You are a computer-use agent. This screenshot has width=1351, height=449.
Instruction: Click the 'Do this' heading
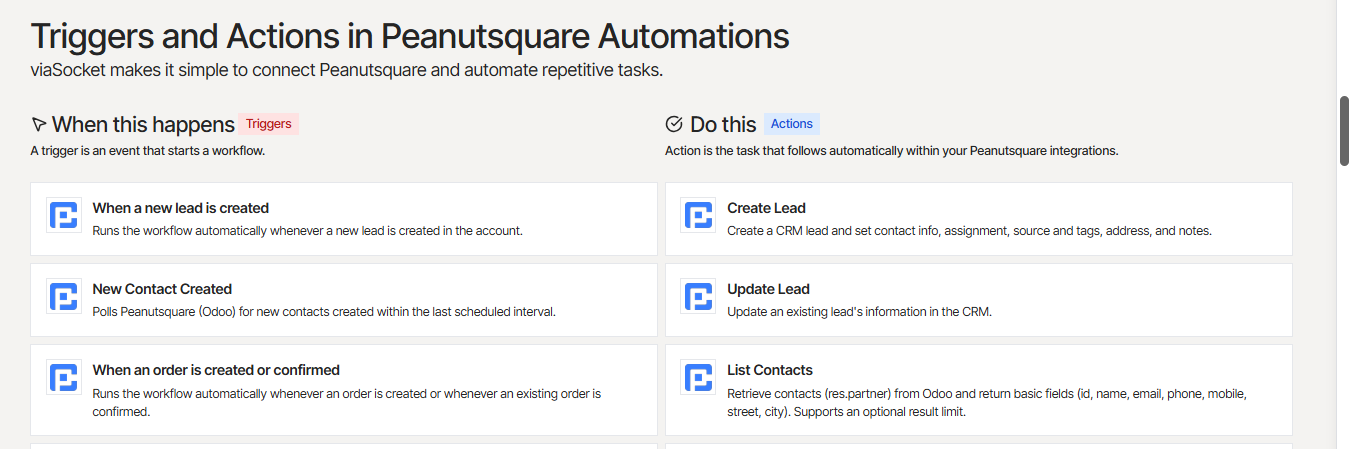[723, 124]
